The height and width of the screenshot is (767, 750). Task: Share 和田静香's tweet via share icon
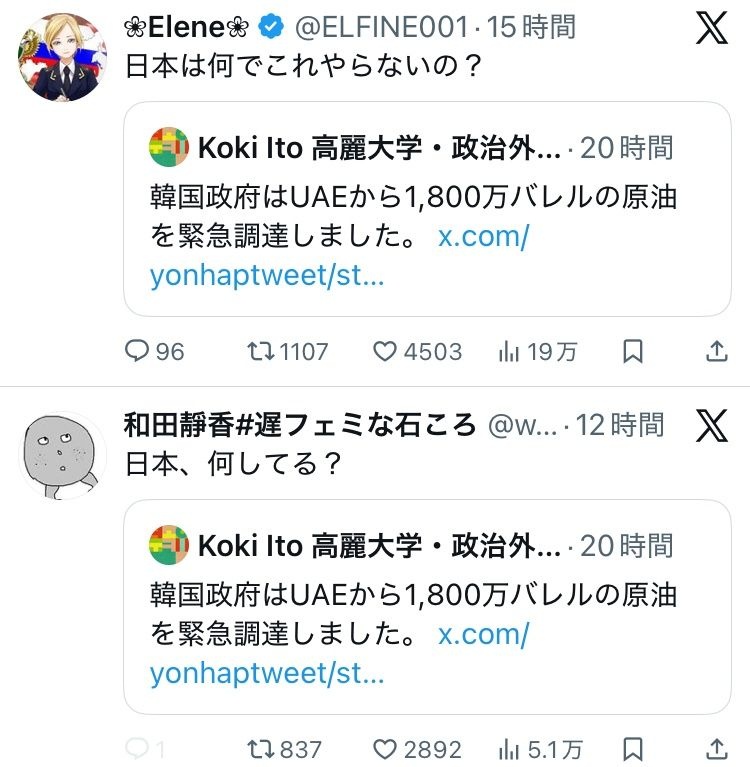(x=716, y=748)
